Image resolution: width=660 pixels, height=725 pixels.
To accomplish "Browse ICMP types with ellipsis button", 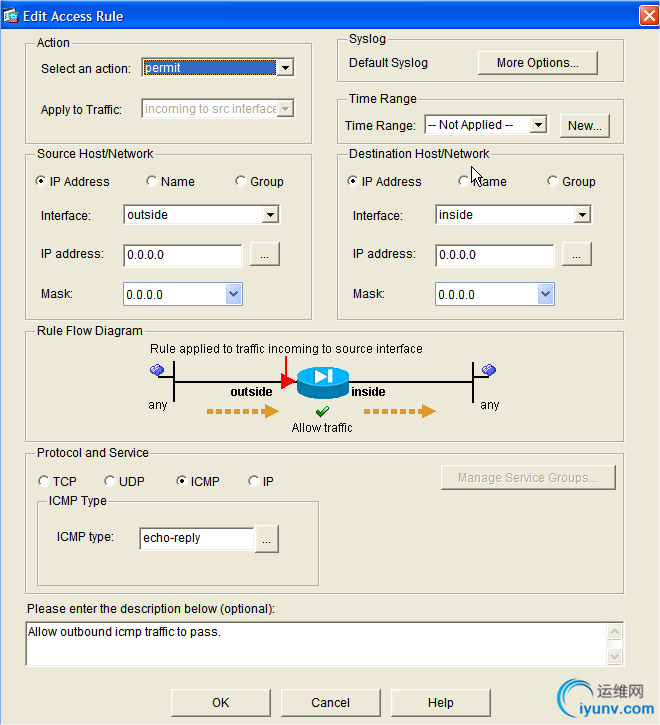I will pos(266,539).
